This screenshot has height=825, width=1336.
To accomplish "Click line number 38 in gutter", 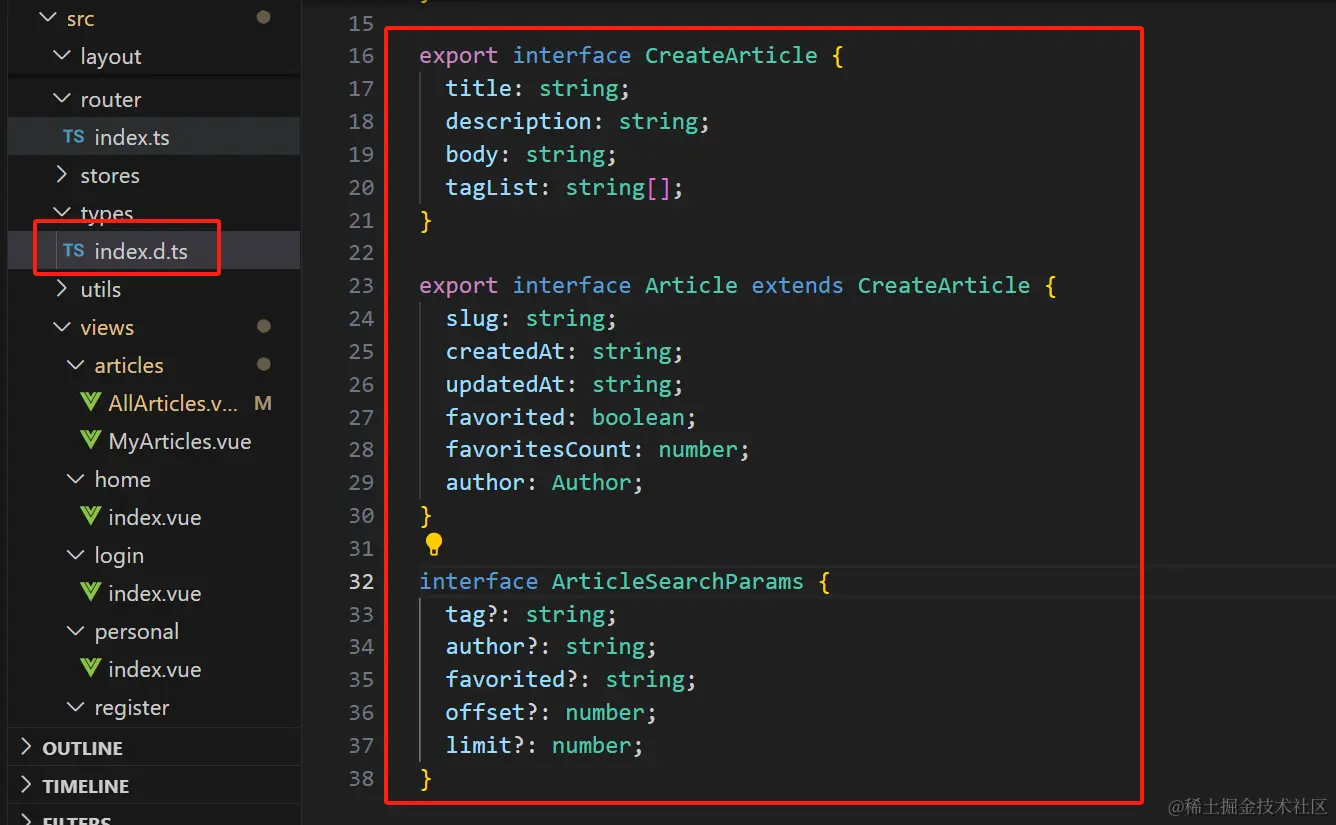I will point(361,779).
